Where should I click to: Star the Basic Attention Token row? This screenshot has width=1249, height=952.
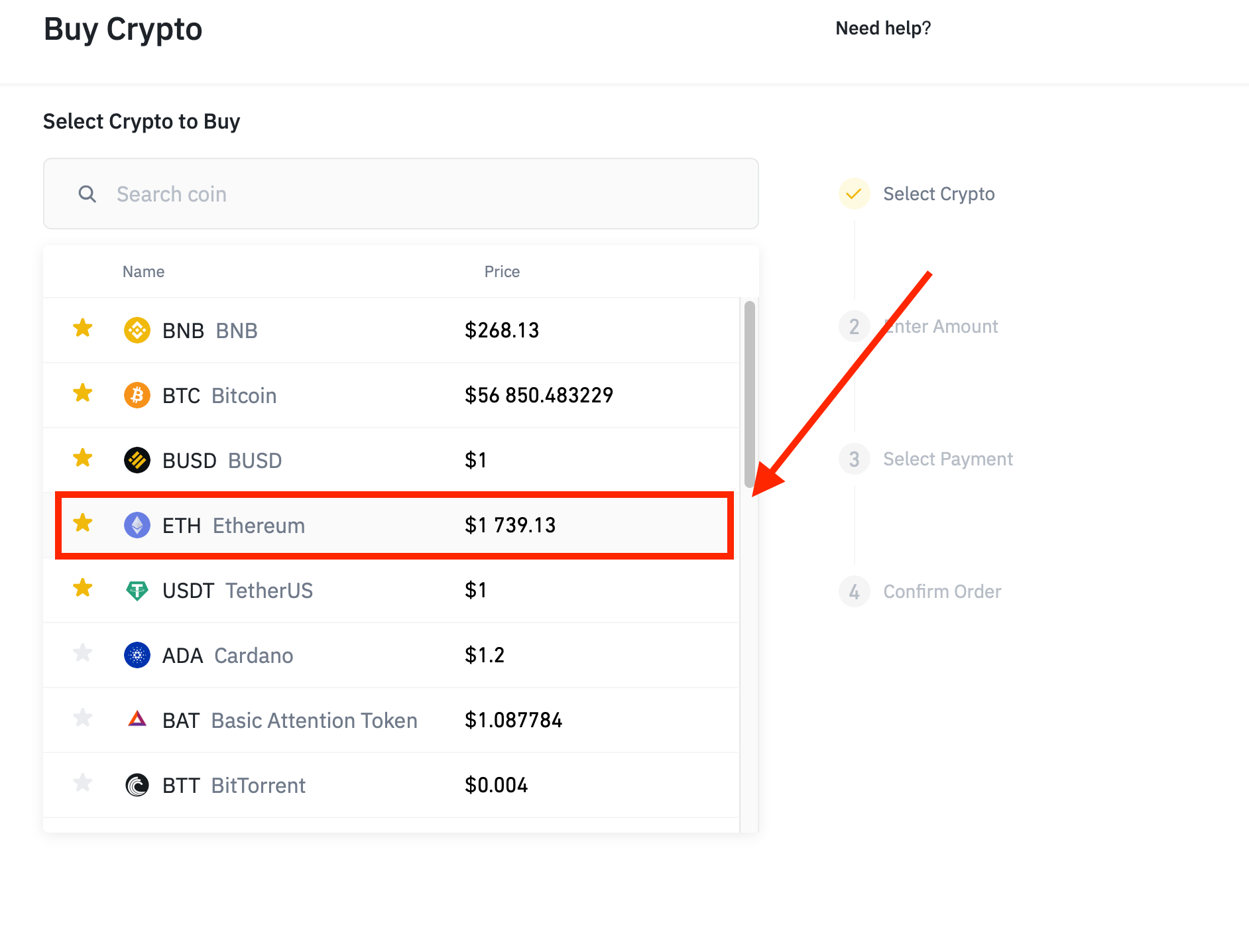(x=83, y=718)
